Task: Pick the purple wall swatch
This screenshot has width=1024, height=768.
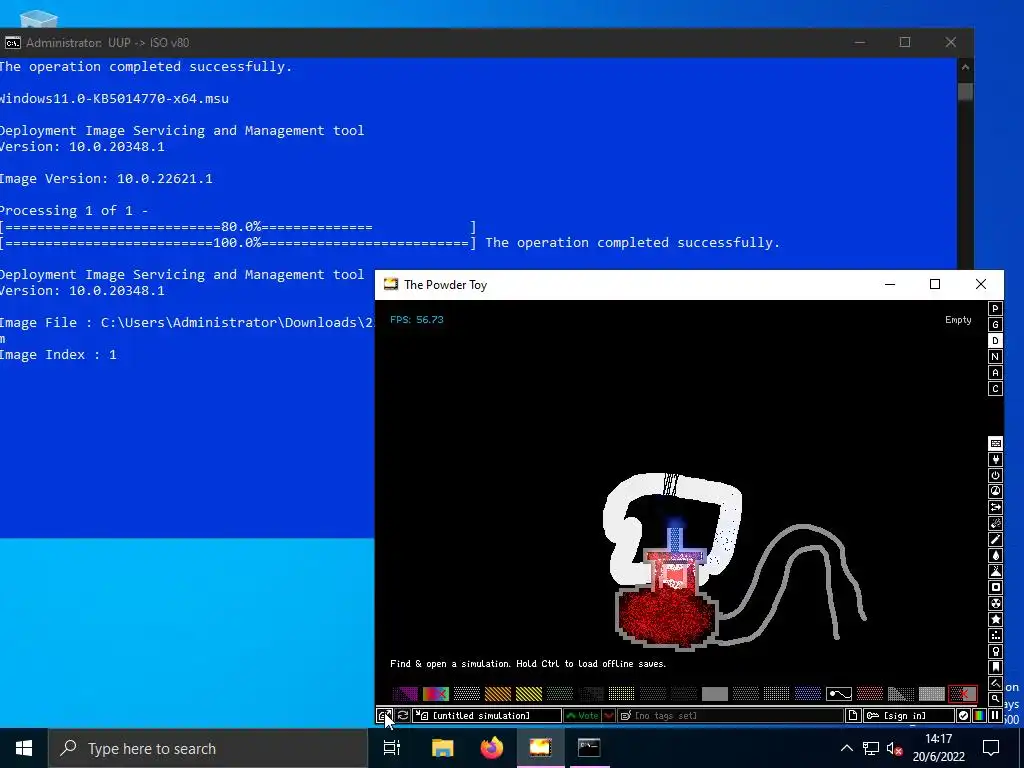Action: point(405,694)
